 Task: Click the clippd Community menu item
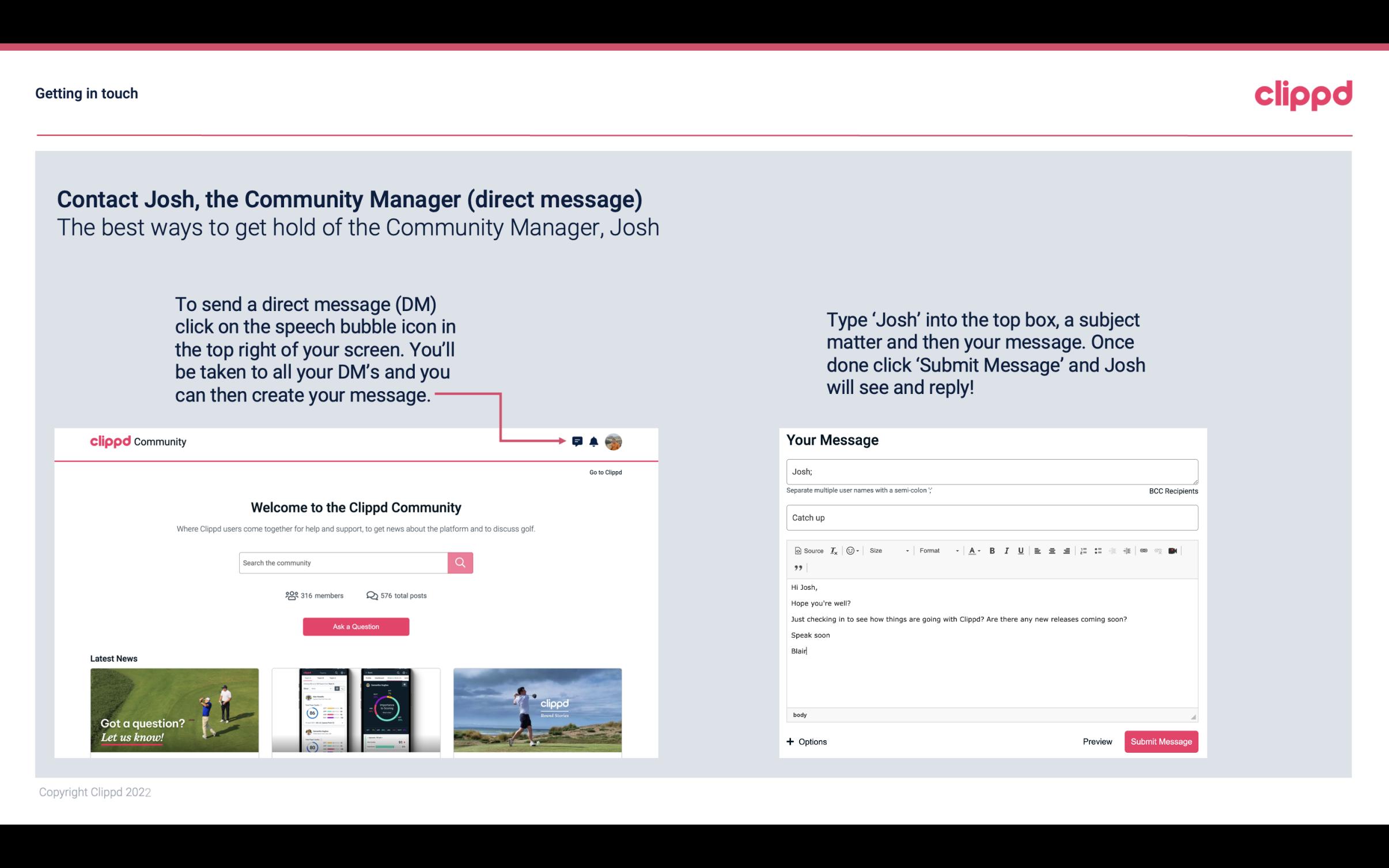pyautogui.click(x=138, y=441)
